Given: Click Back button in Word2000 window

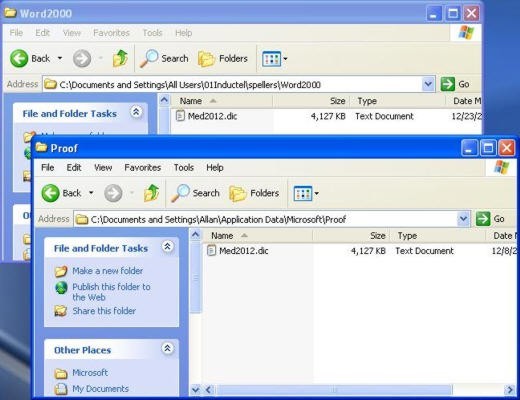Looking at the screenshot, I should [30, 59].
